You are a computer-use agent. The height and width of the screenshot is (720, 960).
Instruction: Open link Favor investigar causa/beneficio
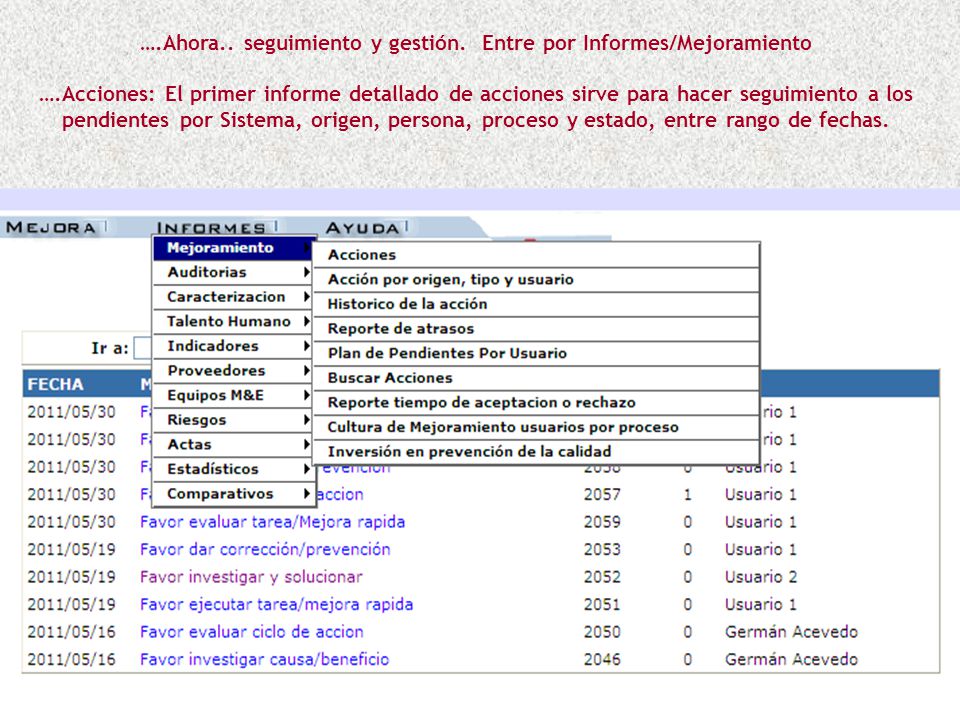264,659
